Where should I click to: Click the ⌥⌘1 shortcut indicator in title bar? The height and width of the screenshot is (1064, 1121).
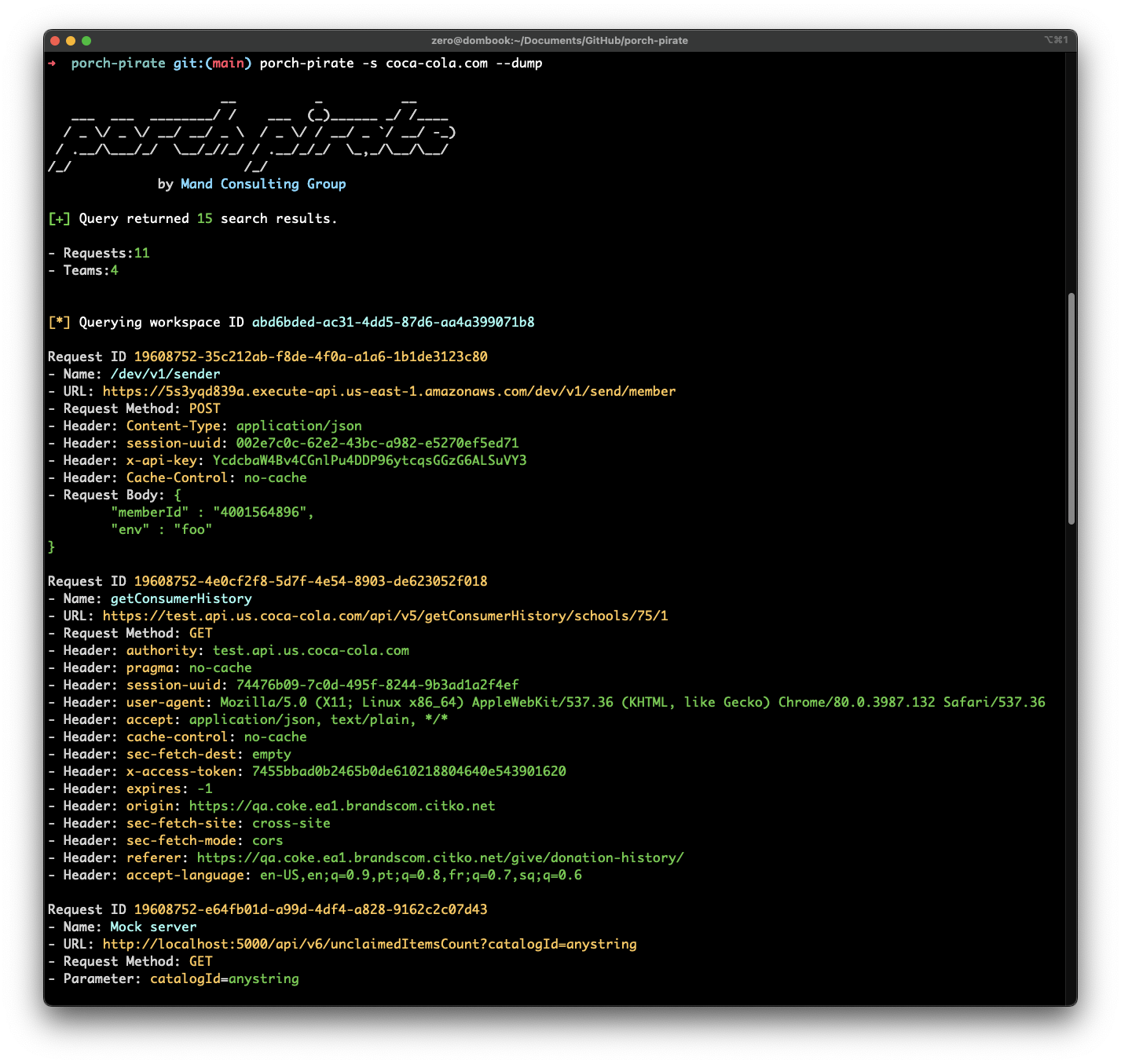(x=1056, y=40)
